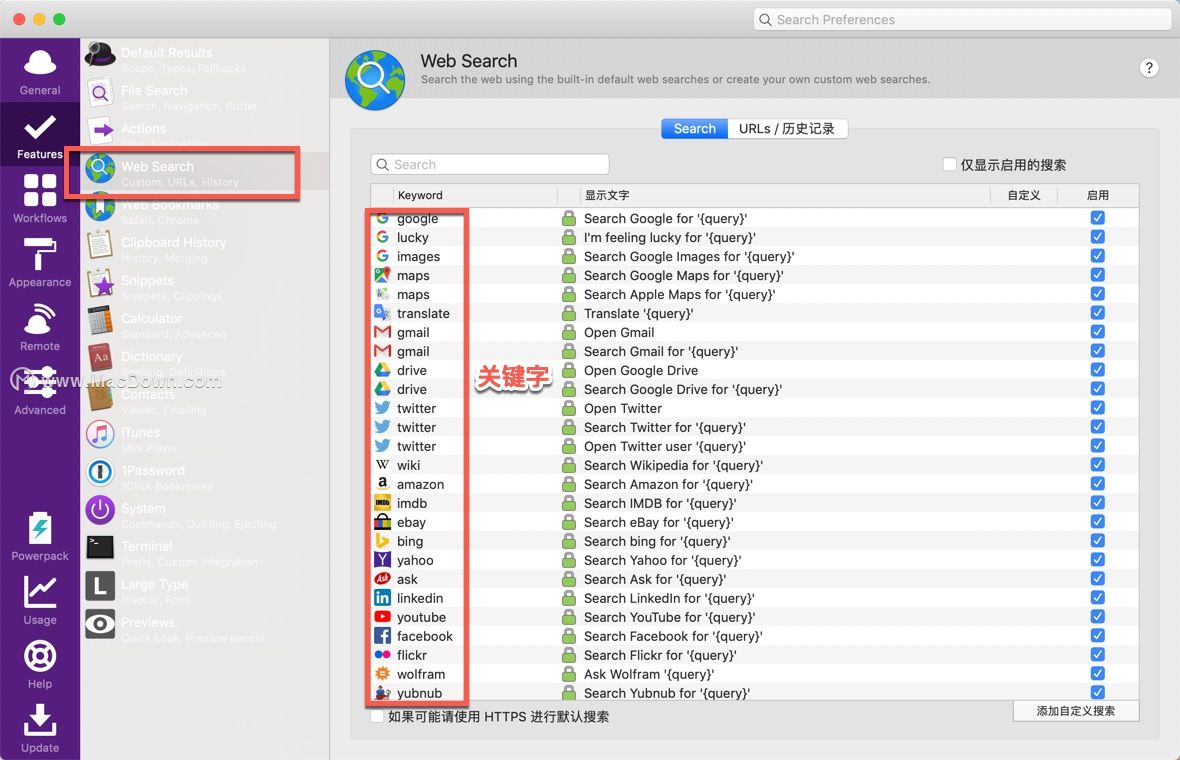Select the File Search feature
The width and height of the screenshot is (1180, 760).
pyautogui.click(x=205, y=97)
